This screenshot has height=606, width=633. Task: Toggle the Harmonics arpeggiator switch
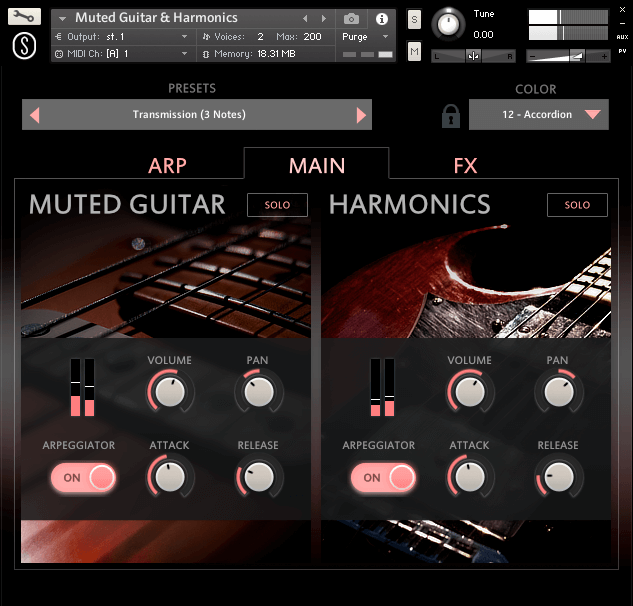pos(383,478)
